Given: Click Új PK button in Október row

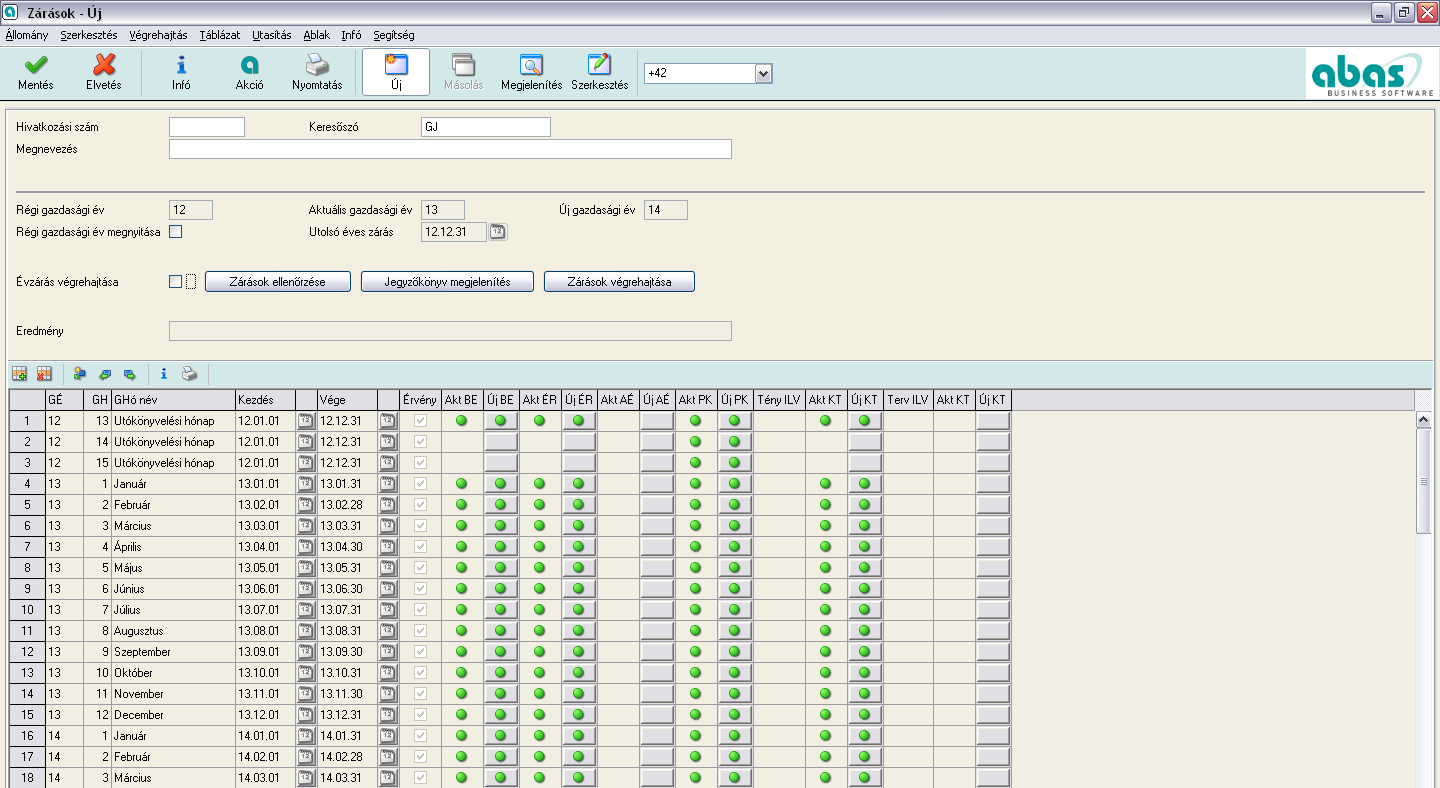Looking at the screenshot, I should point(734,673).
